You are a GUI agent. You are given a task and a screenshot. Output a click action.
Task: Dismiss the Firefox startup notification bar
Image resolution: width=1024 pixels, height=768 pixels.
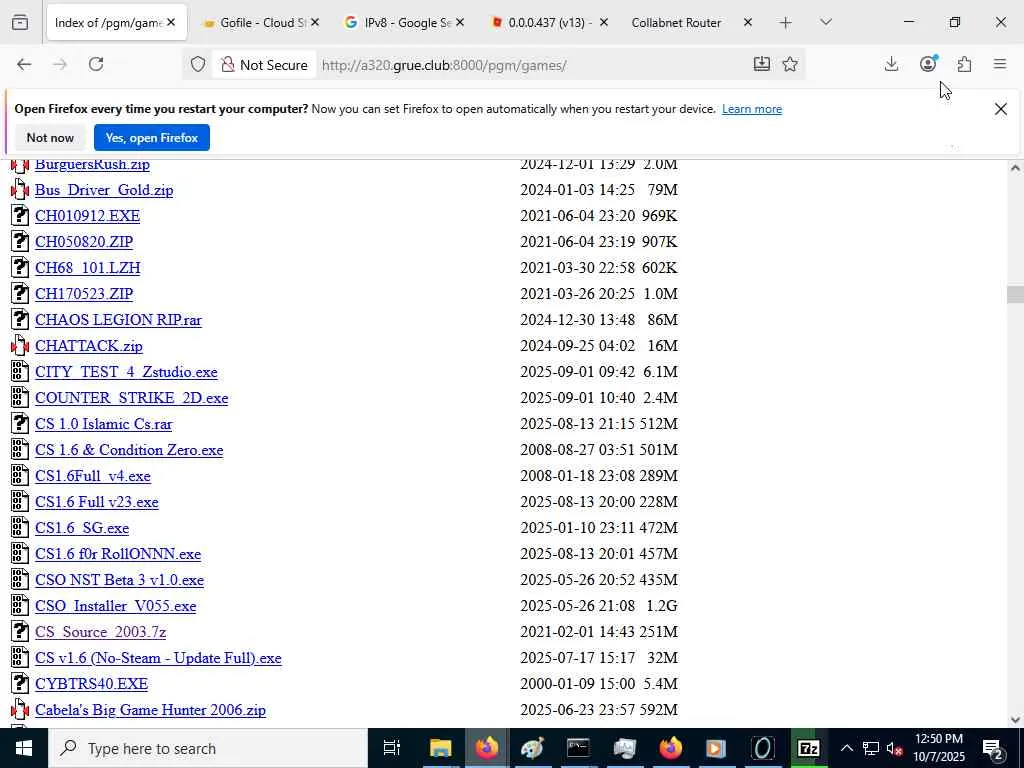coord(1000,109)
